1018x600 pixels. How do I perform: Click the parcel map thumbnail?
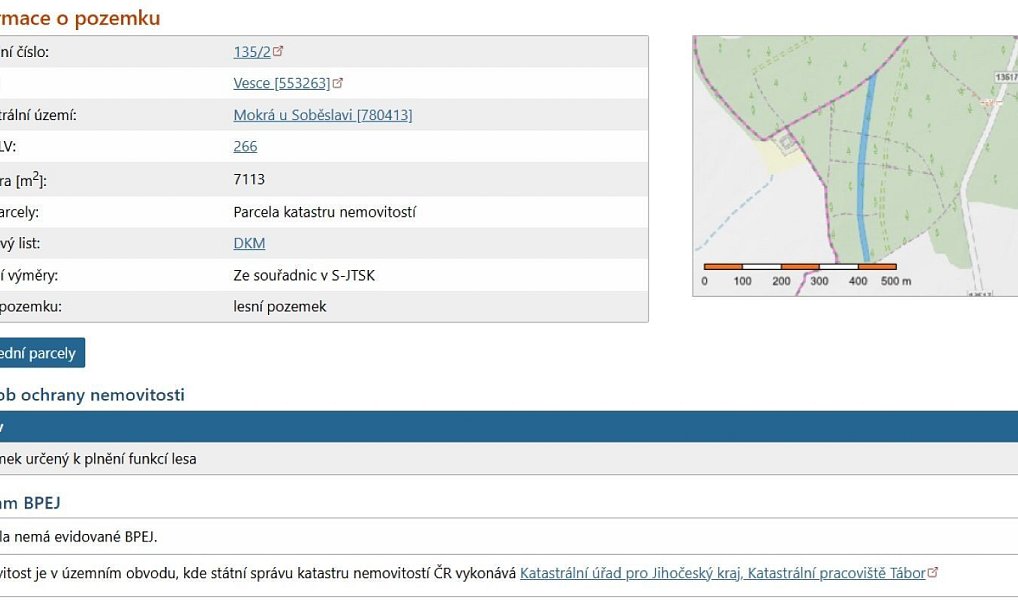point(855,166)
